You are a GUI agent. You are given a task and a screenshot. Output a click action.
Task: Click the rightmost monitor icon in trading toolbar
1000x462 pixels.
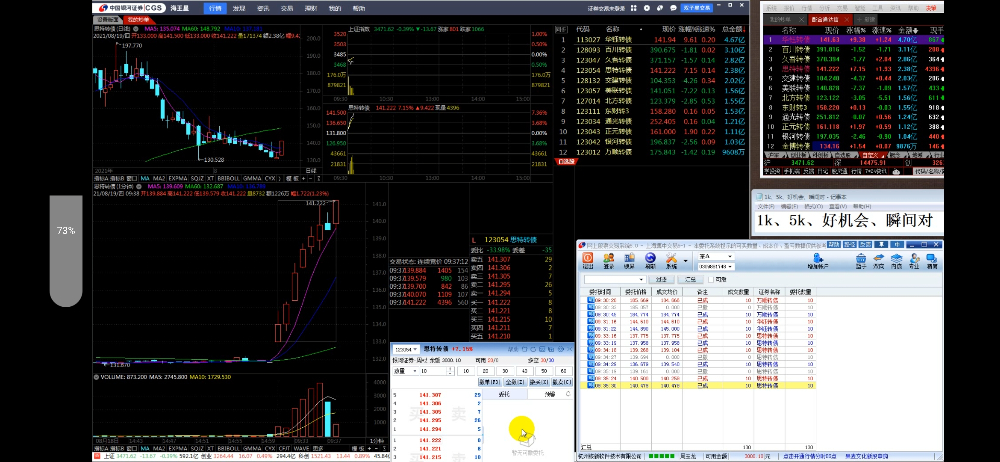tap(932, 262)
